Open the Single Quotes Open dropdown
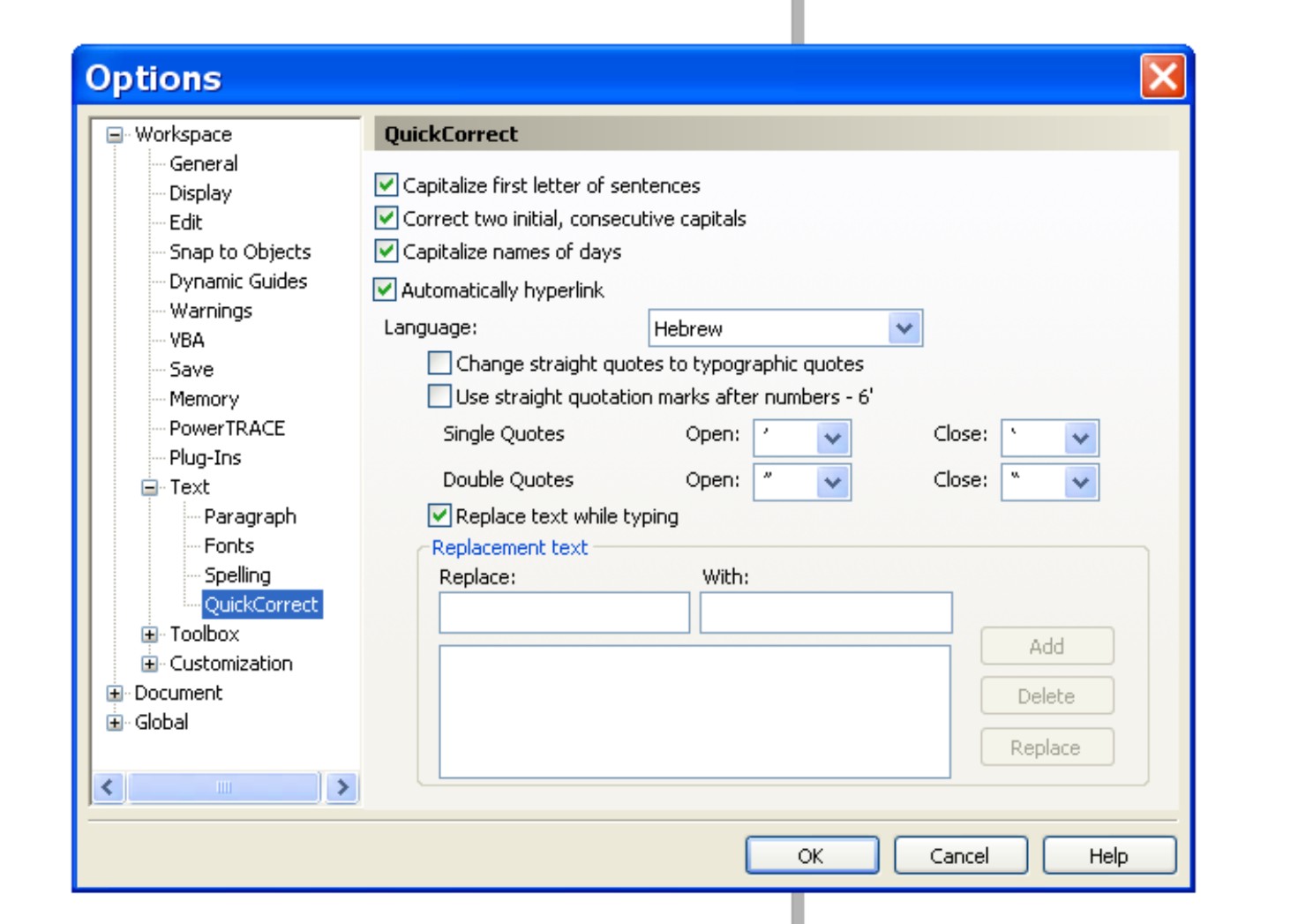Viewport: 1313px width, 924px height. [x=832, y=438]
